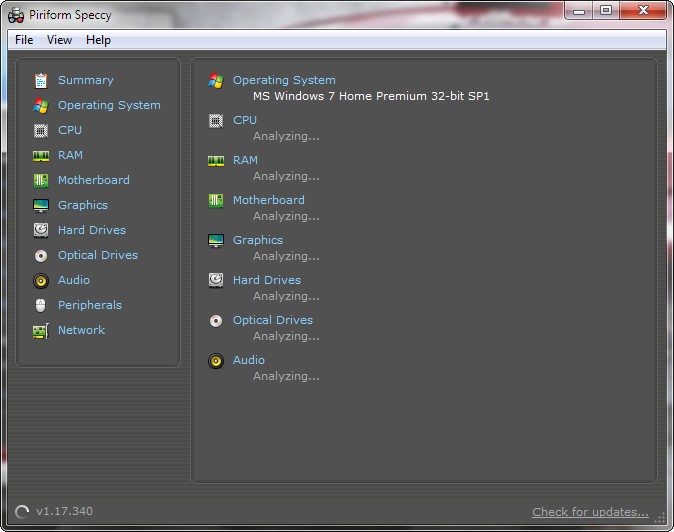
Task: Click the Motherboard icon in summary panel
Action: tap(216, 200)
